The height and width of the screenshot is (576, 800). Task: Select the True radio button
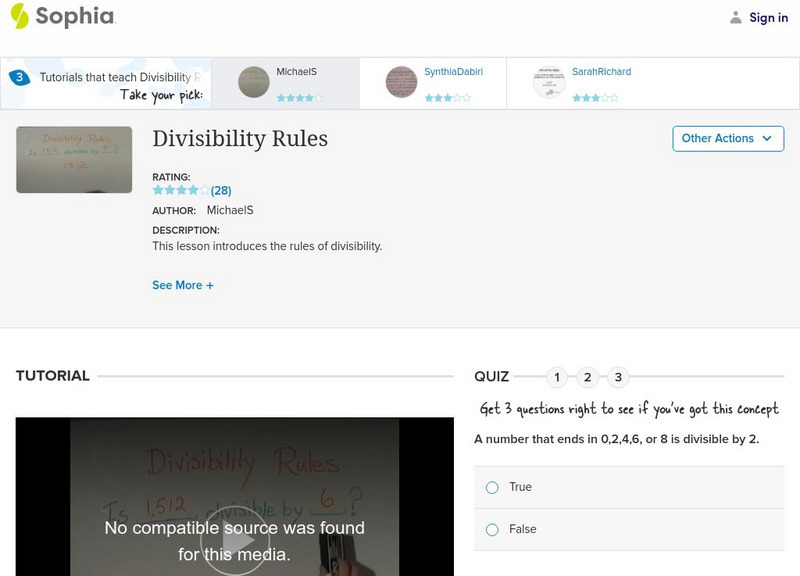pyautogui.click(x=492, y=488)
